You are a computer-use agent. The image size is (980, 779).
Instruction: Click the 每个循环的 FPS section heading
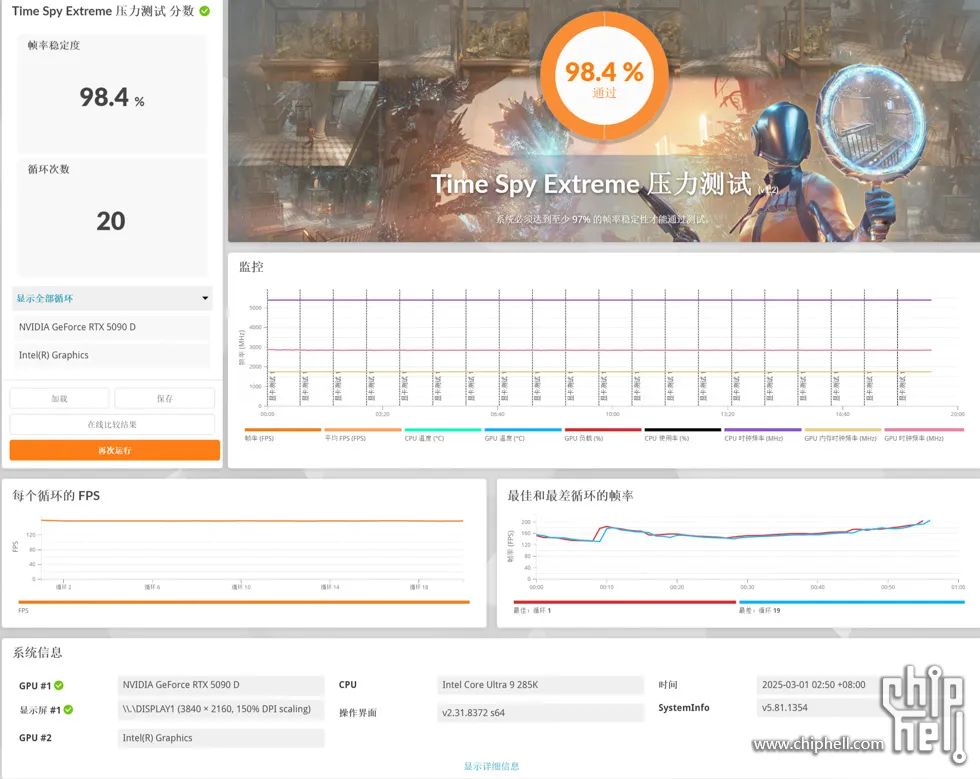pos(56,496)
